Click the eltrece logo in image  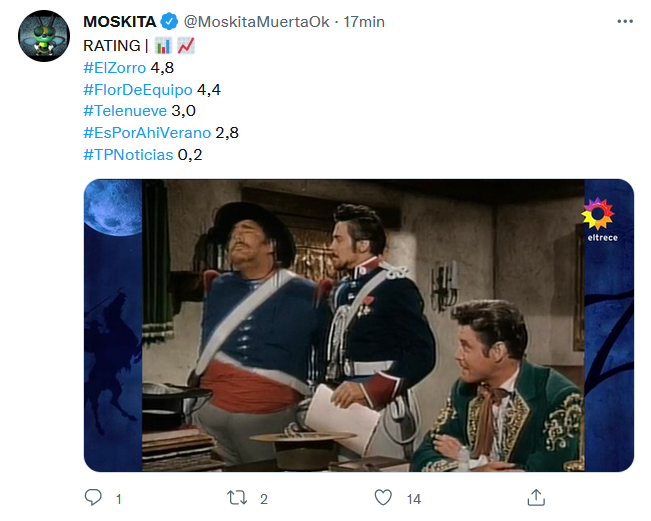(600, 220)
